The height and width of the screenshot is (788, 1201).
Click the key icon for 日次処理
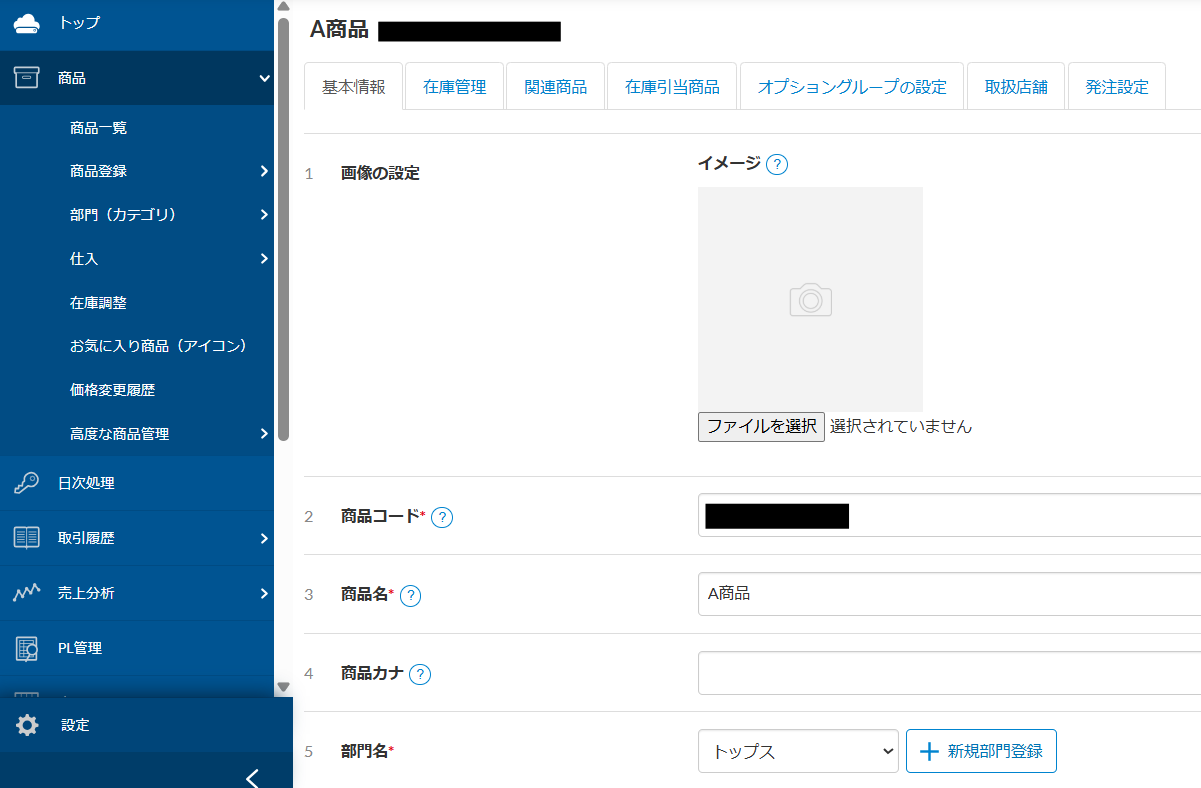click(x=27, y=483)
